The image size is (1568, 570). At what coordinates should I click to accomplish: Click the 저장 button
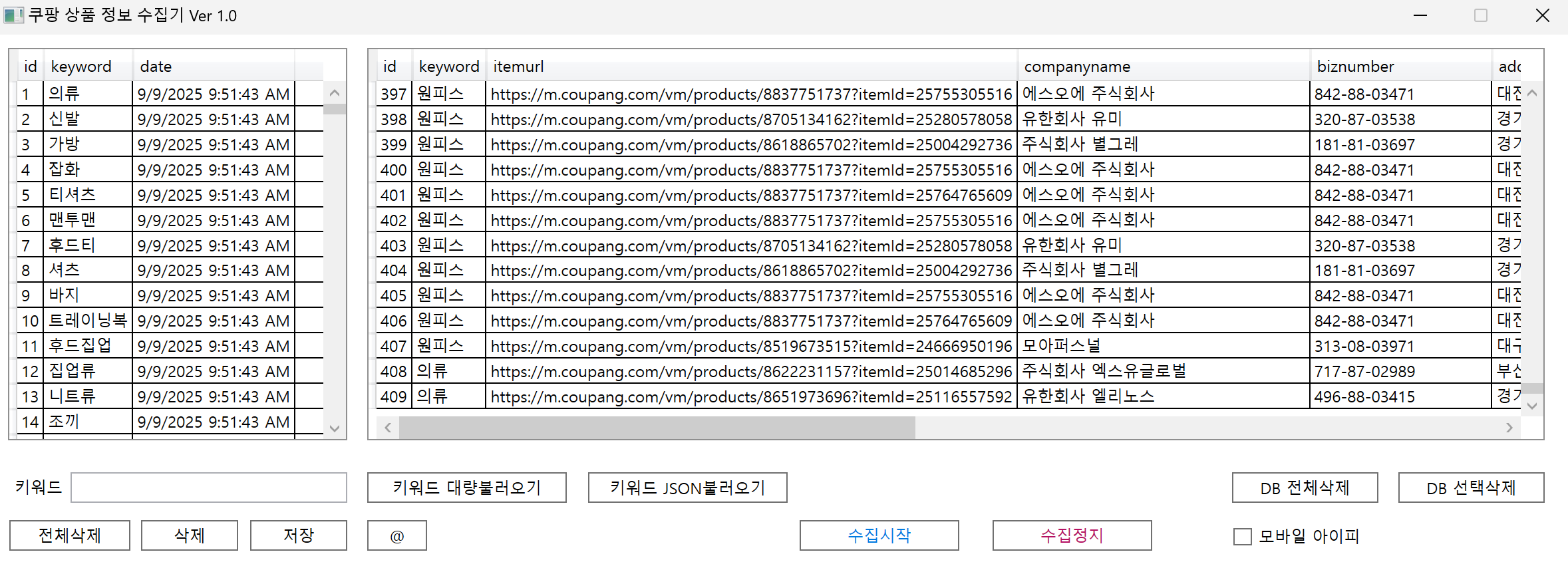click(298, 535)
